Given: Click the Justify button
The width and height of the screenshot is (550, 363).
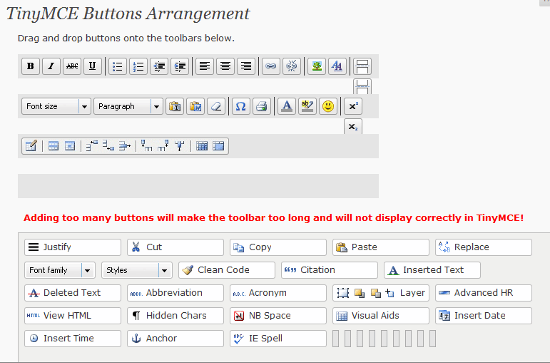Looking at the screenshot, I should 73,247.
